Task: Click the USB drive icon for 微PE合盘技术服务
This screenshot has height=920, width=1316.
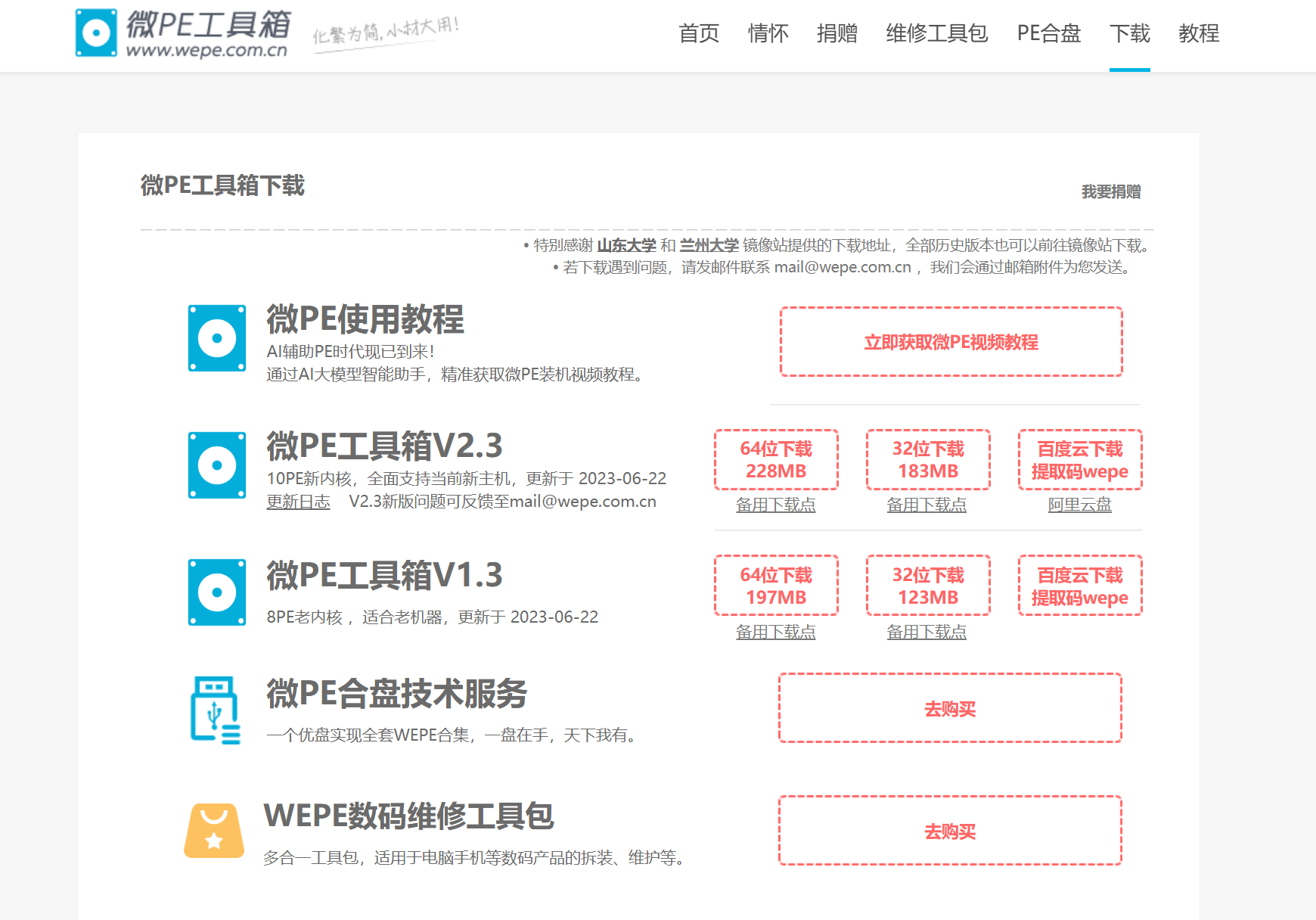Action: 216,710
